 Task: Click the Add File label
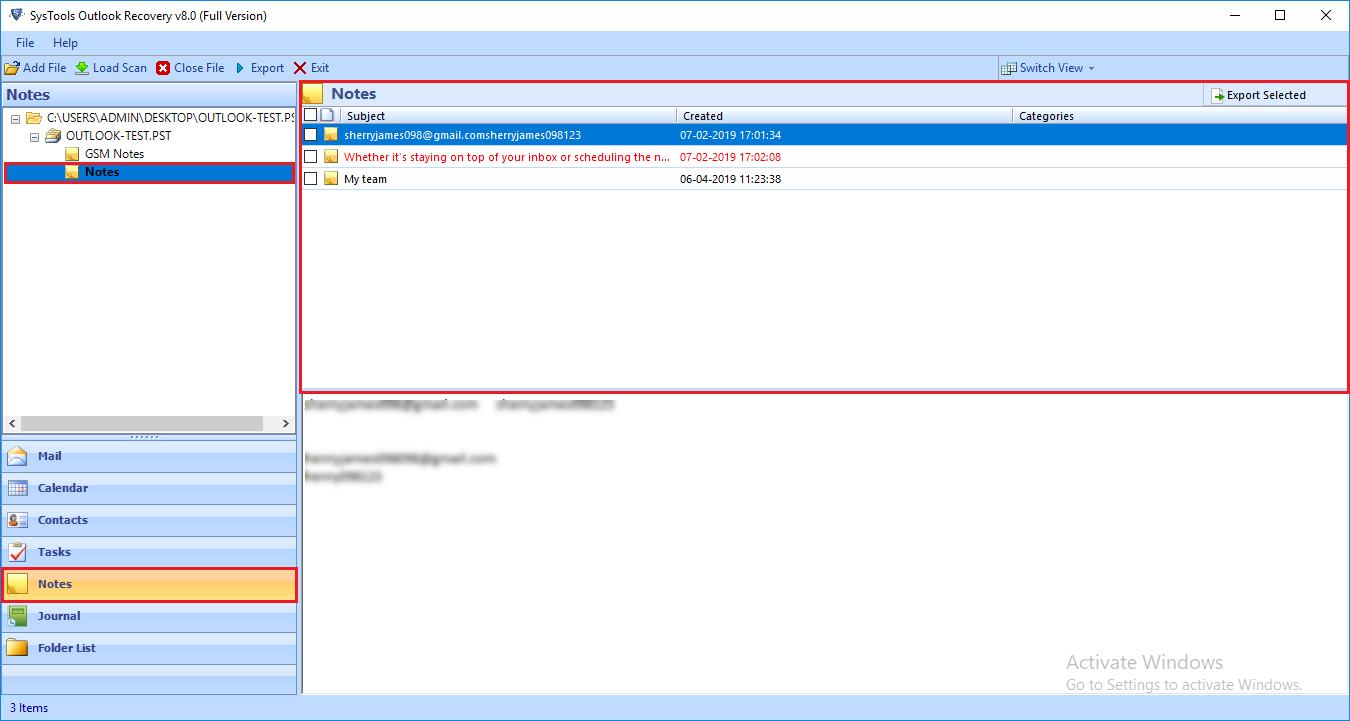(x=44, y=68)
